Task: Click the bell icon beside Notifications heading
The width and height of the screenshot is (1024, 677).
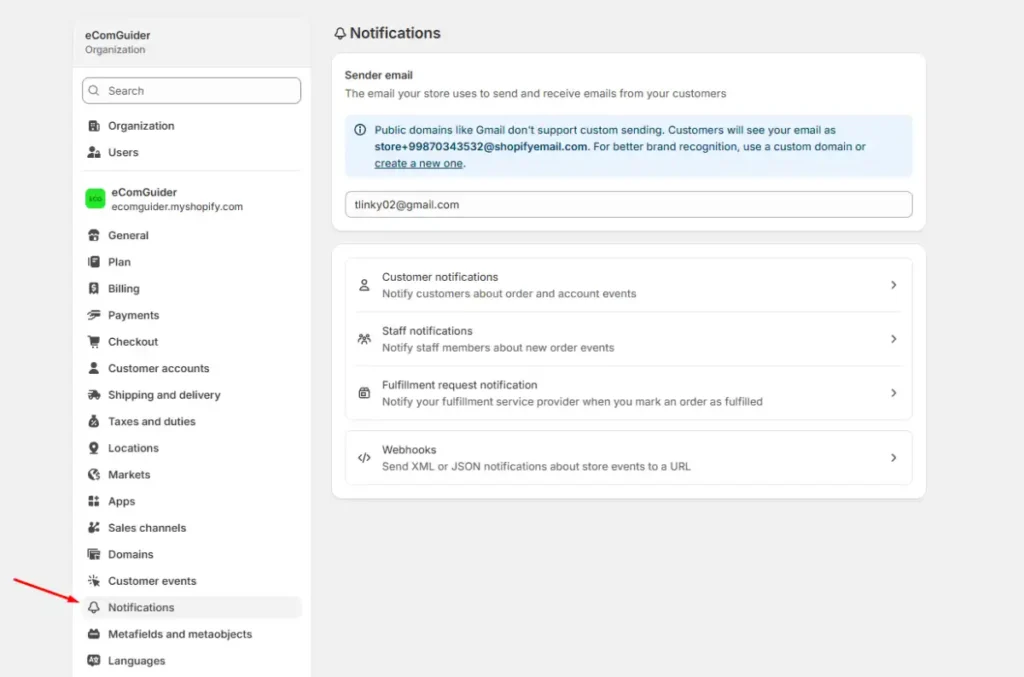Action: tap(340, 33)
